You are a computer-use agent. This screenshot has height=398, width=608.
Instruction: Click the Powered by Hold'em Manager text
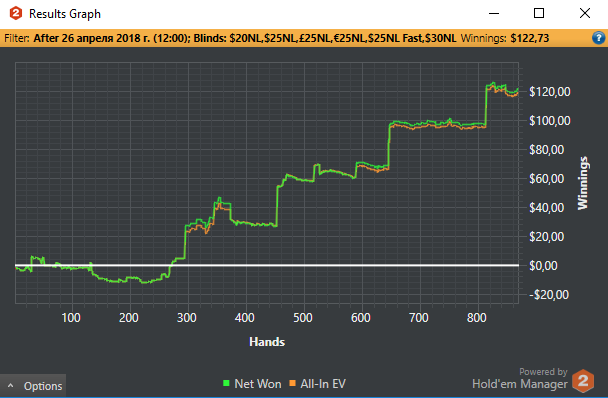(520, 379)
